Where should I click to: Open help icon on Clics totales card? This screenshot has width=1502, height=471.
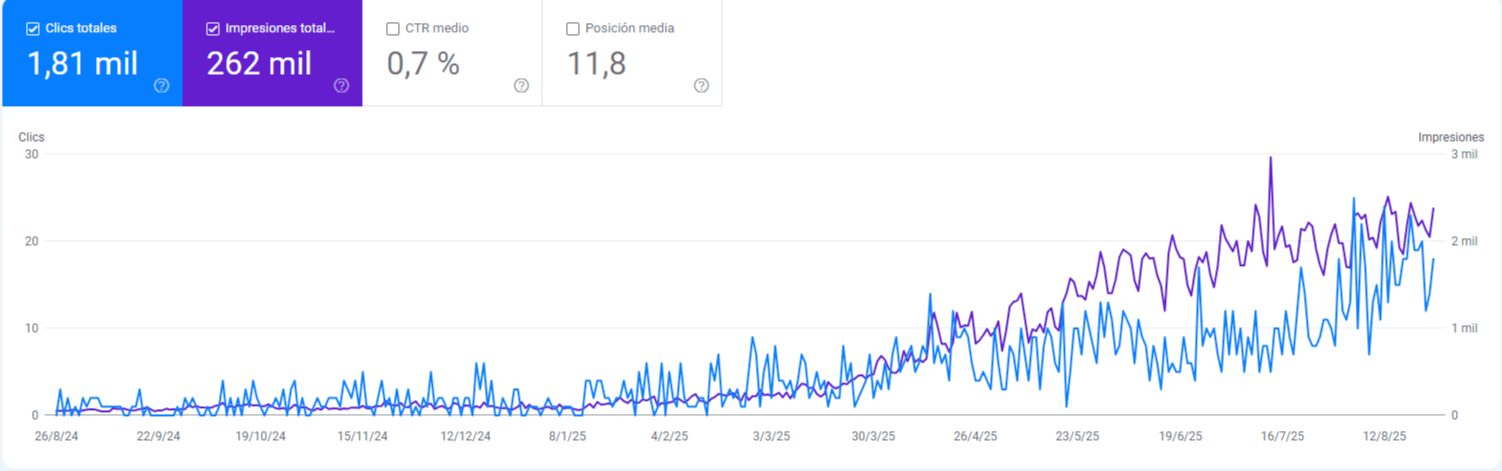(x=161, y=86)
